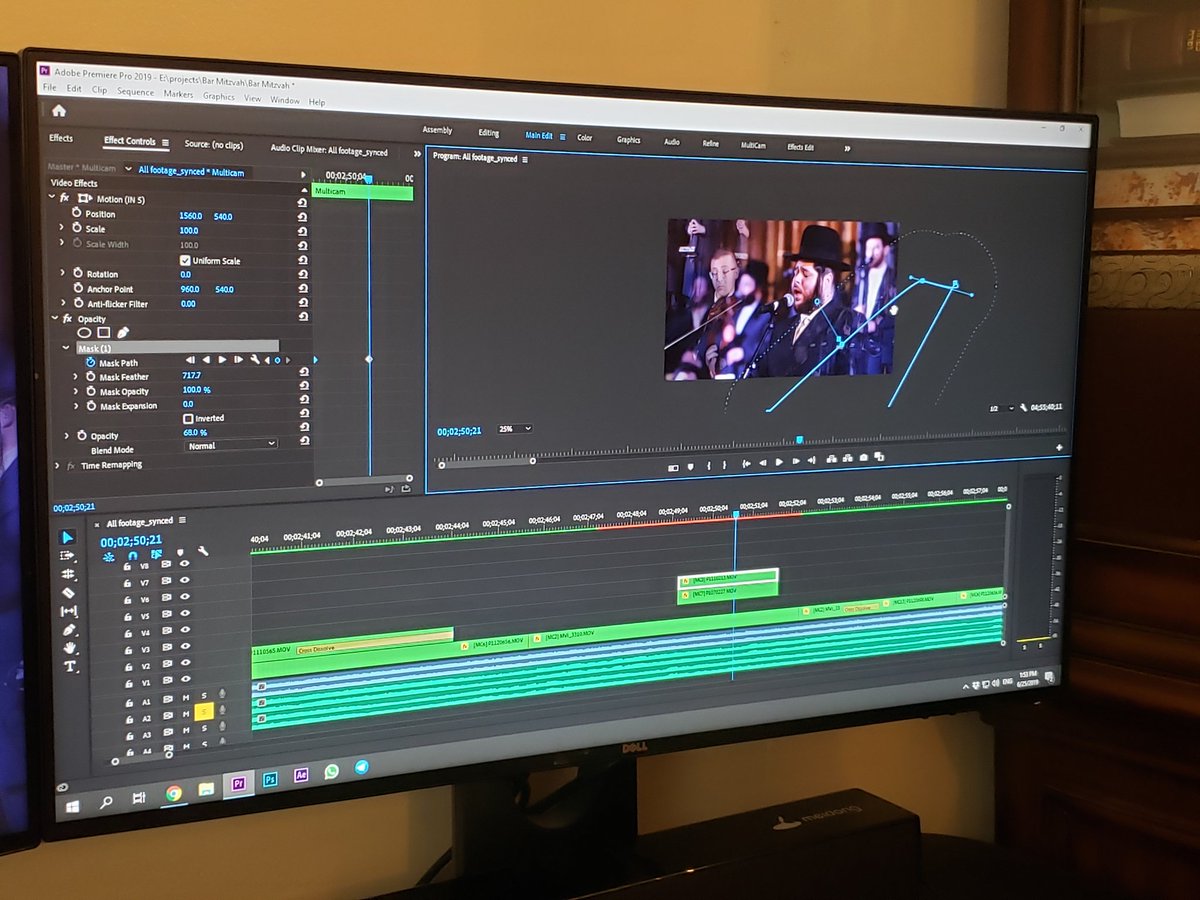Switch to the Effects panel tab
Viewport: 1200px width, 900px height.
click(x=61, y=138)
